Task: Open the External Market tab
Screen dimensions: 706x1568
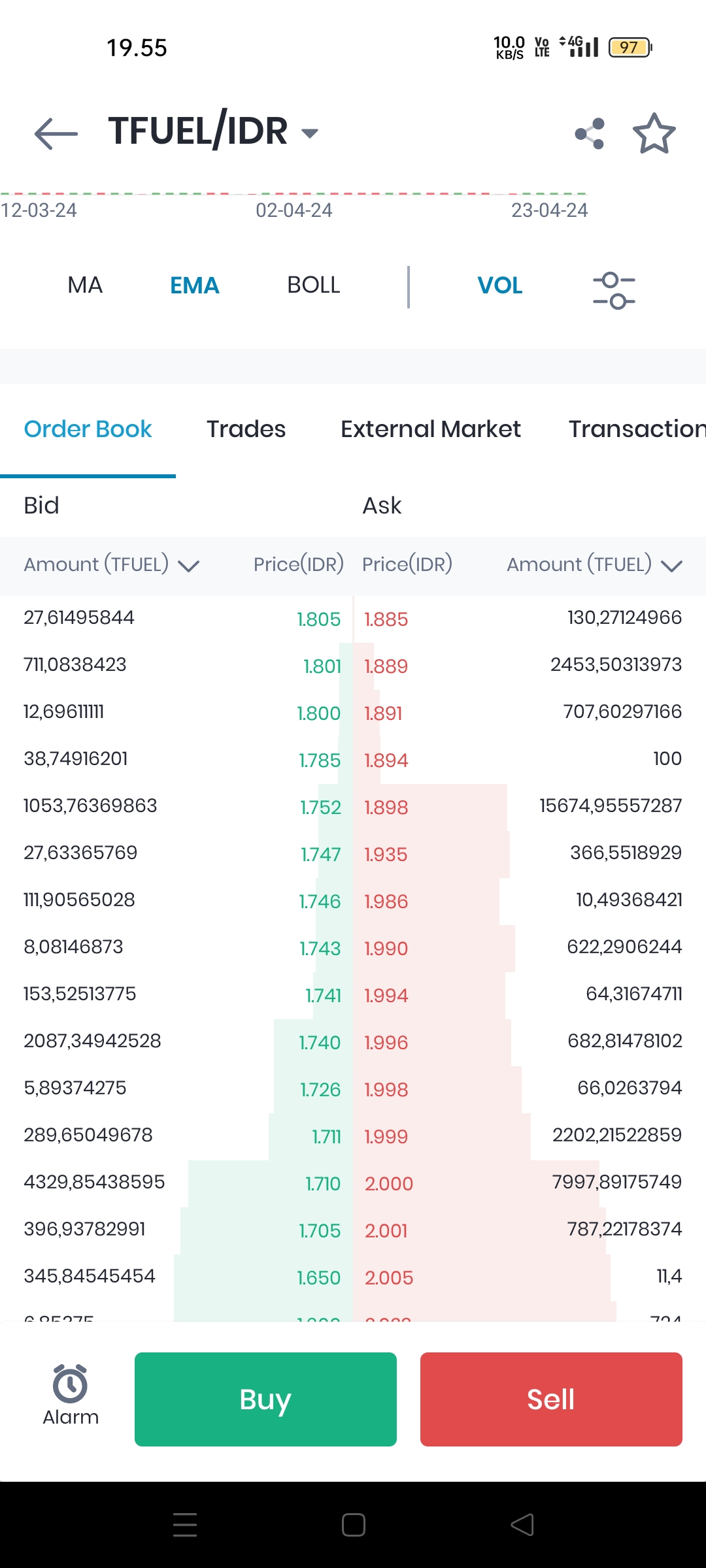Action: click(x=431, y=429)
